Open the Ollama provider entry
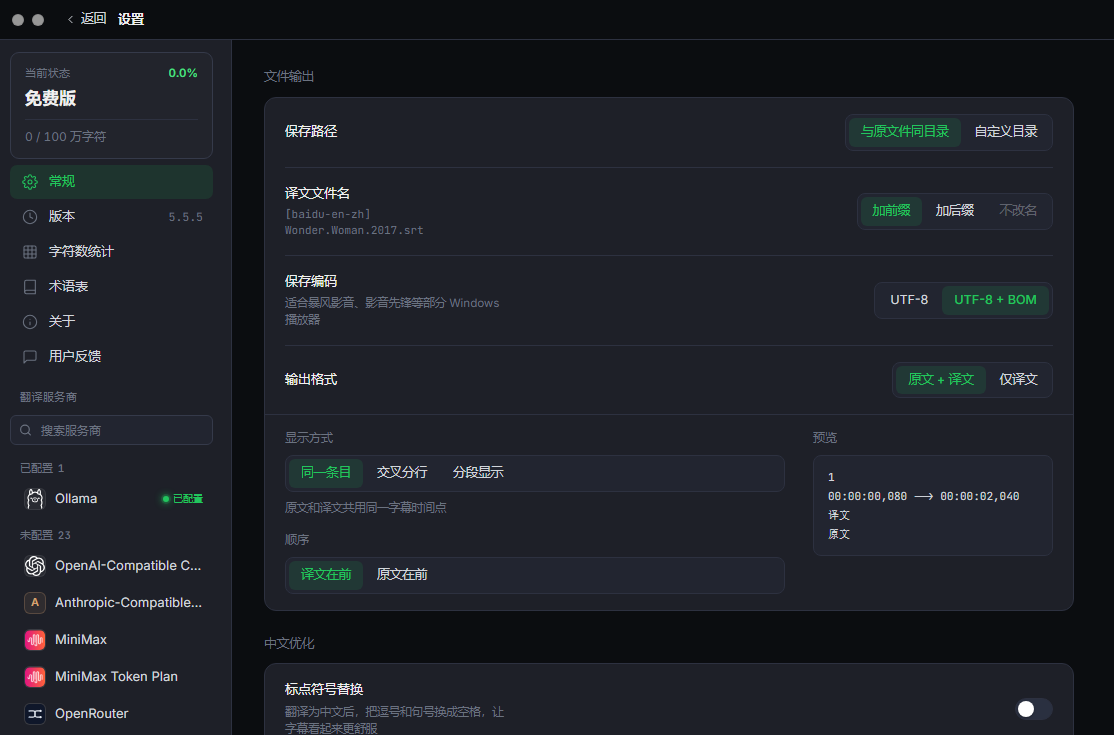The width and height of the screenshot is (1114, 735). (112, 499)
